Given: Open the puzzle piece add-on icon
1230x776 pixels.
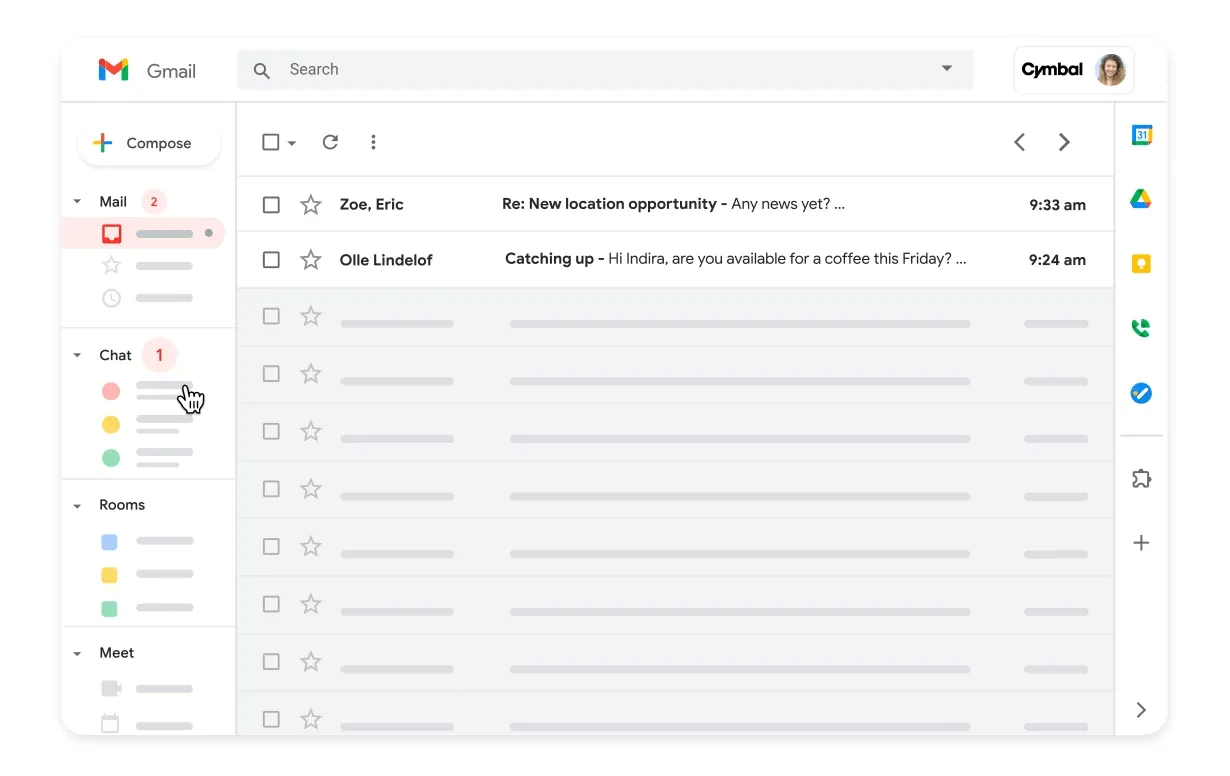Looking at the screenshot, I should click(x=1141, y=479).
